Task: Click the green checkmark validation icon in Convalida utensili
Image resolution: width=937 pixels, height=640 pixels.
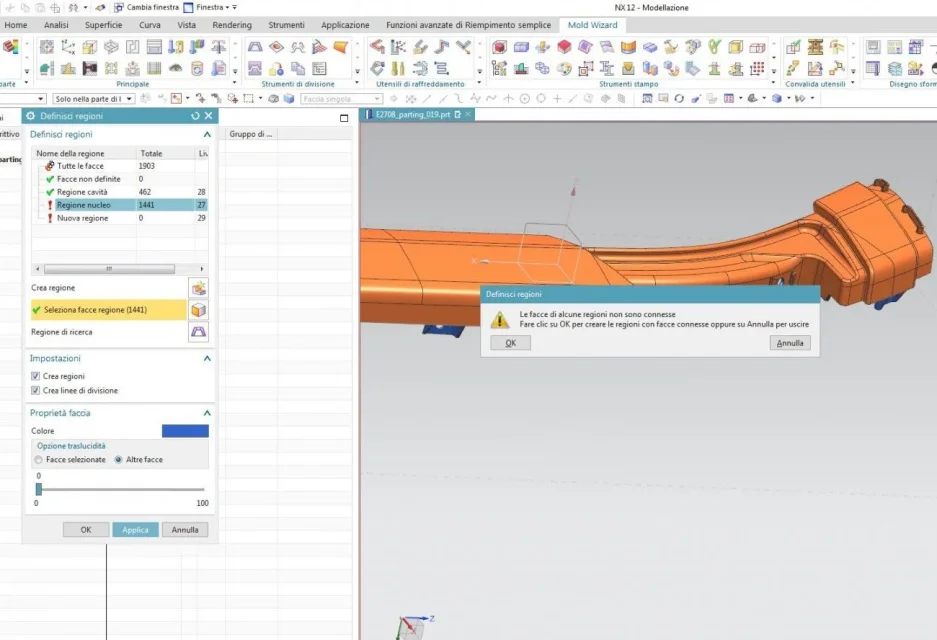Action: tap(793, 47)
